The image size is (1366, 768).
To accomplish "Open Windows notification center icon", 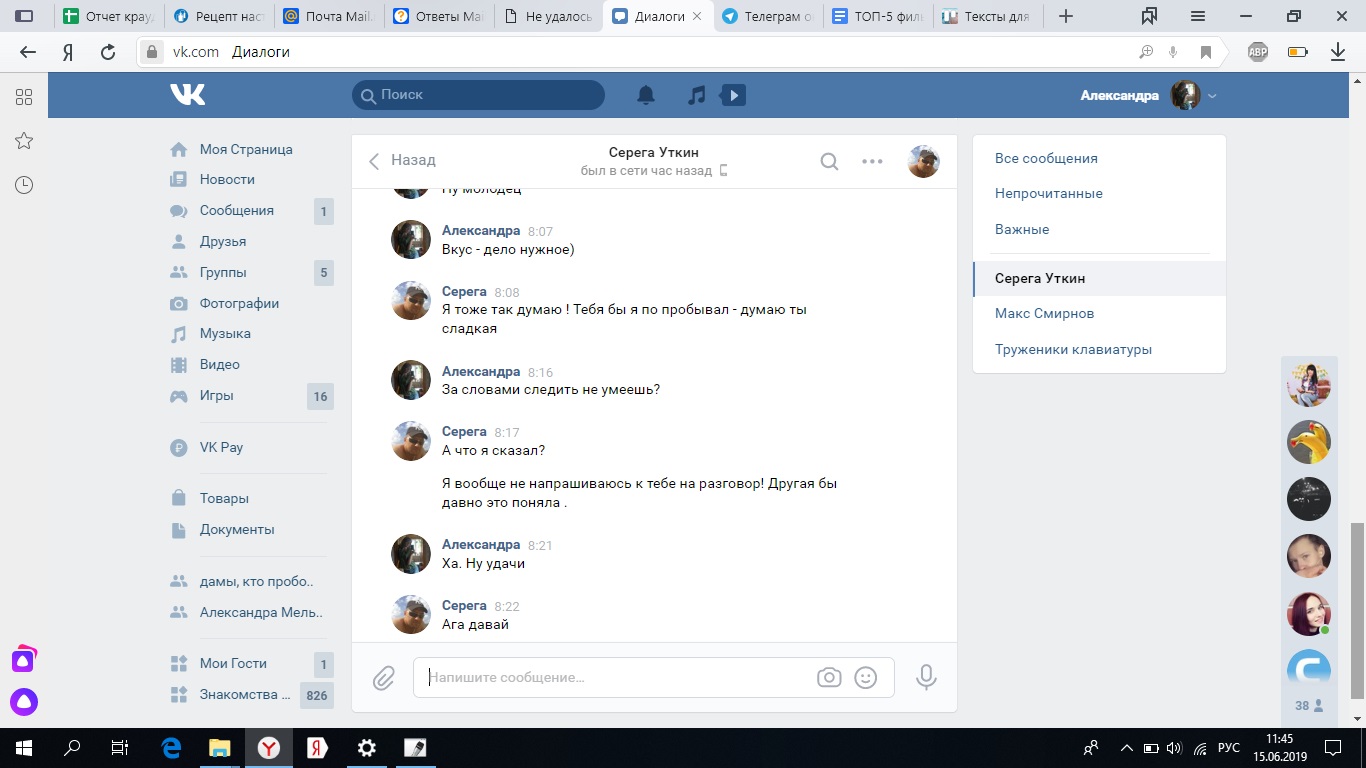I will 1334,747.
